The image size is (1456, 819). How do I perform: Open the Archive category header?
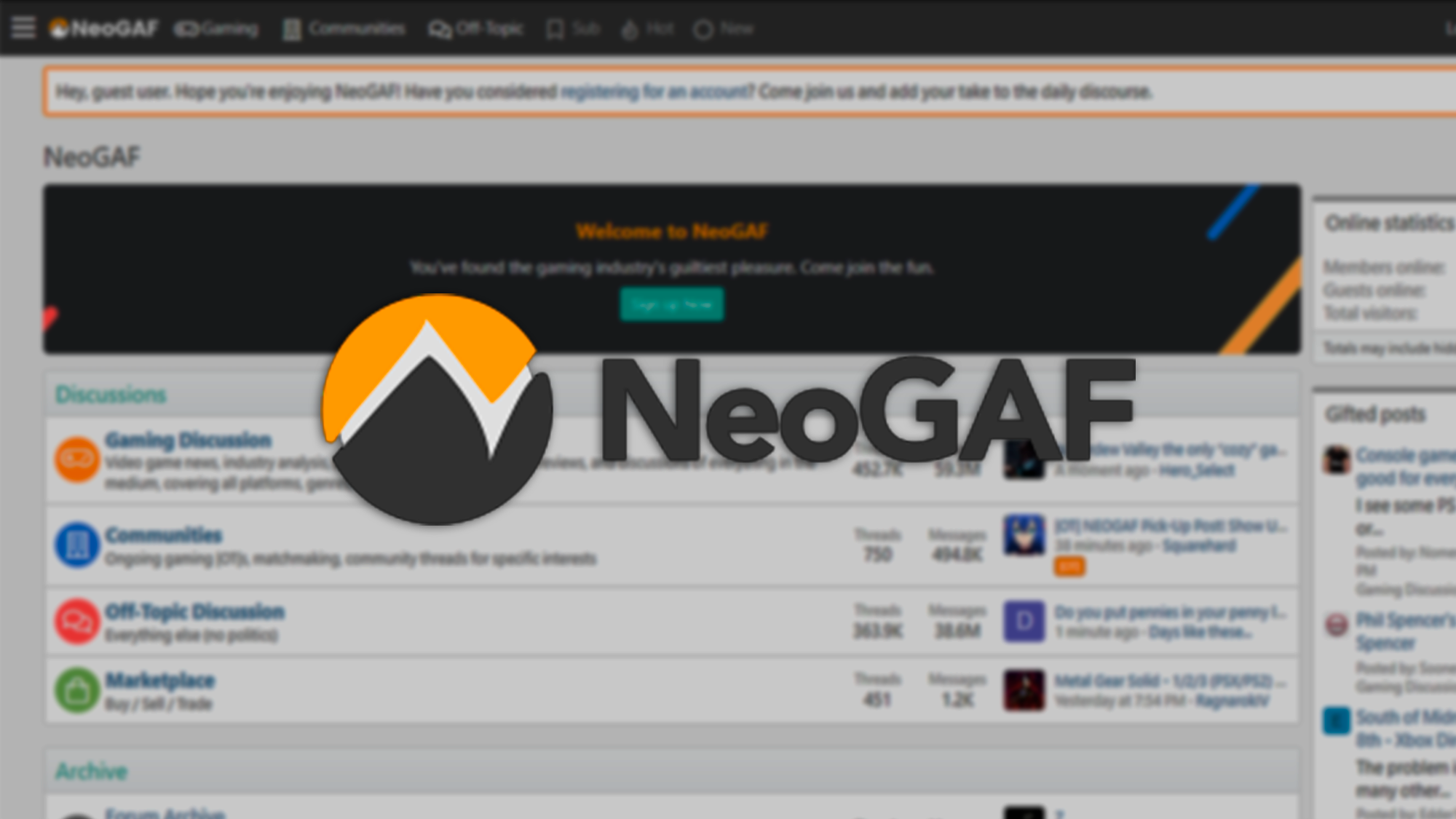point(91,771)
